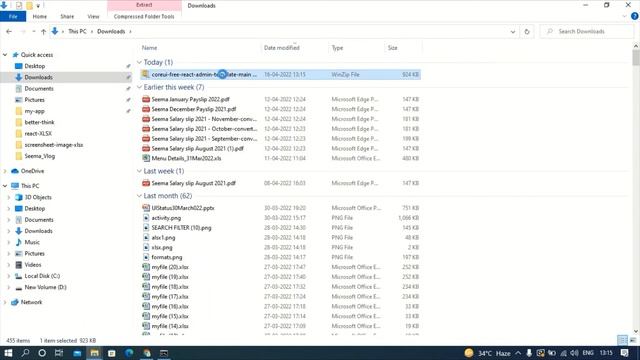Expand Network in the navigation pane
640x360 pixels.
(5, 302)
